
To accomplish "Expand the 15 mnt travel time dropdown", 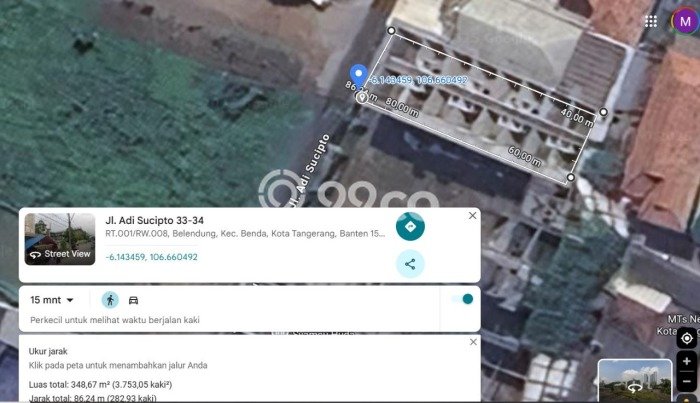I will 52,300.
